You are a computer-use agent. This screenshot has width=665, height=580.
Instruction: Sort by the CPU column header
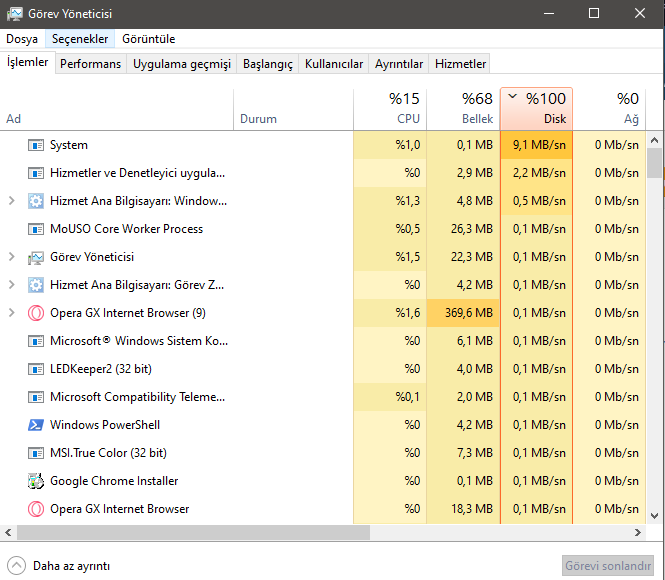click(x=390, y=109)
